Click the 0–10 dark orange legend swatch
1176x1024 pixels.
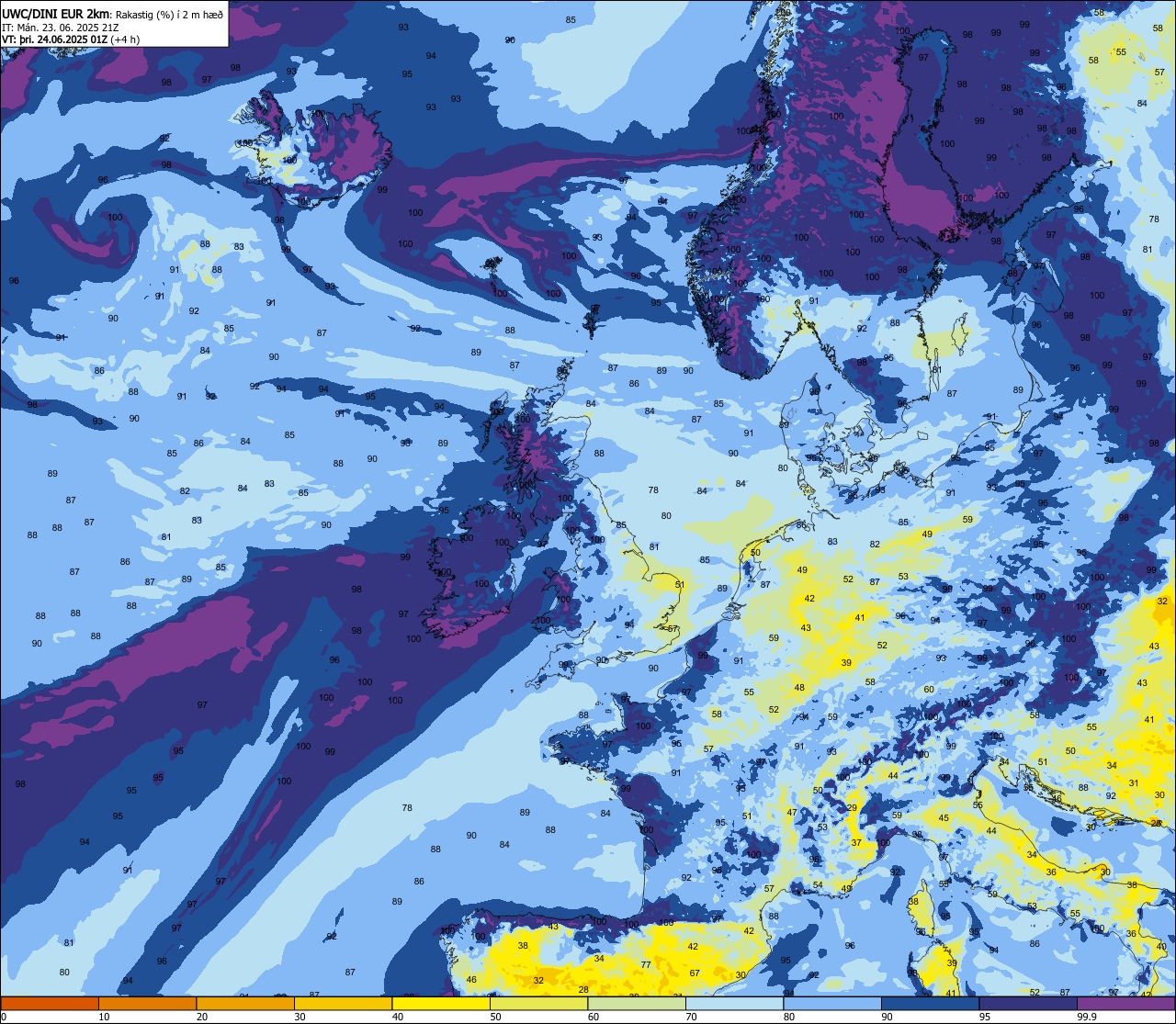pyautogui.click(x=50, y=1003)
